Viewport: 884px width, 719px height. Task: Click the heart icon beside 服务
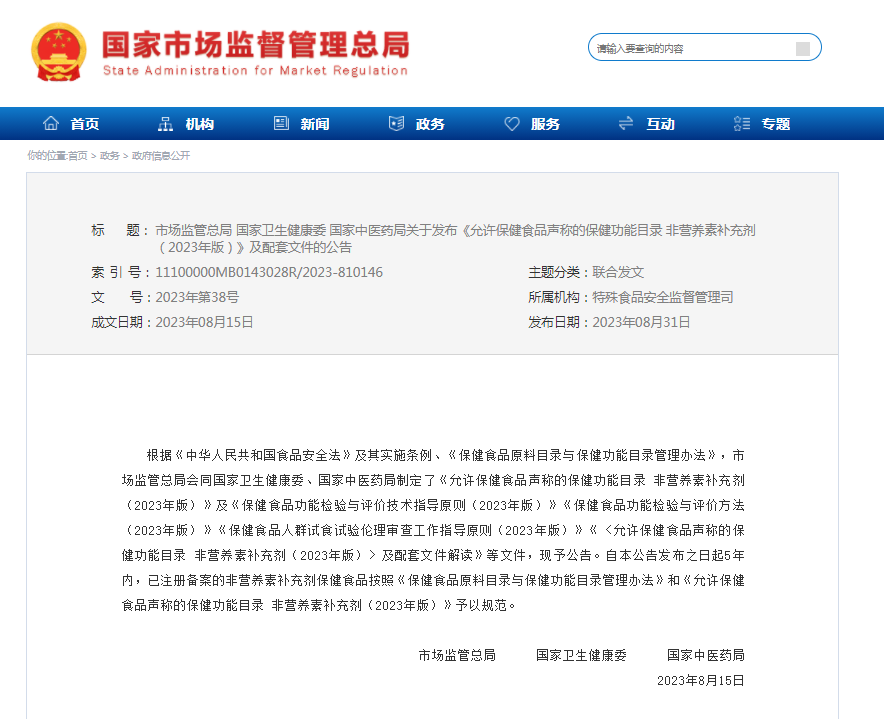click(512, 122)
